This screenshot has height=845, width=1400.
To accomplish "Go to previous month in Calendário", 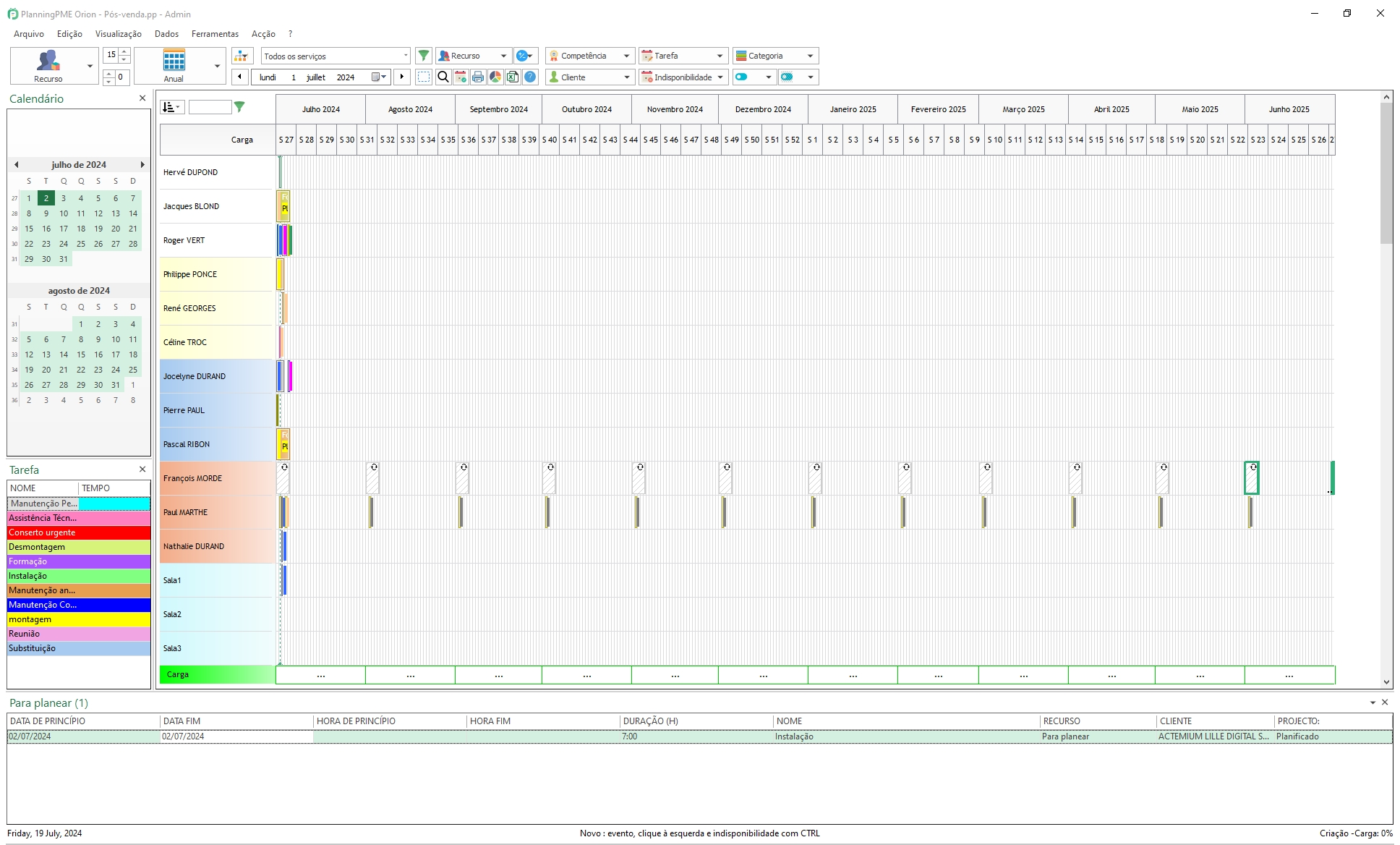I will point(16,165).
